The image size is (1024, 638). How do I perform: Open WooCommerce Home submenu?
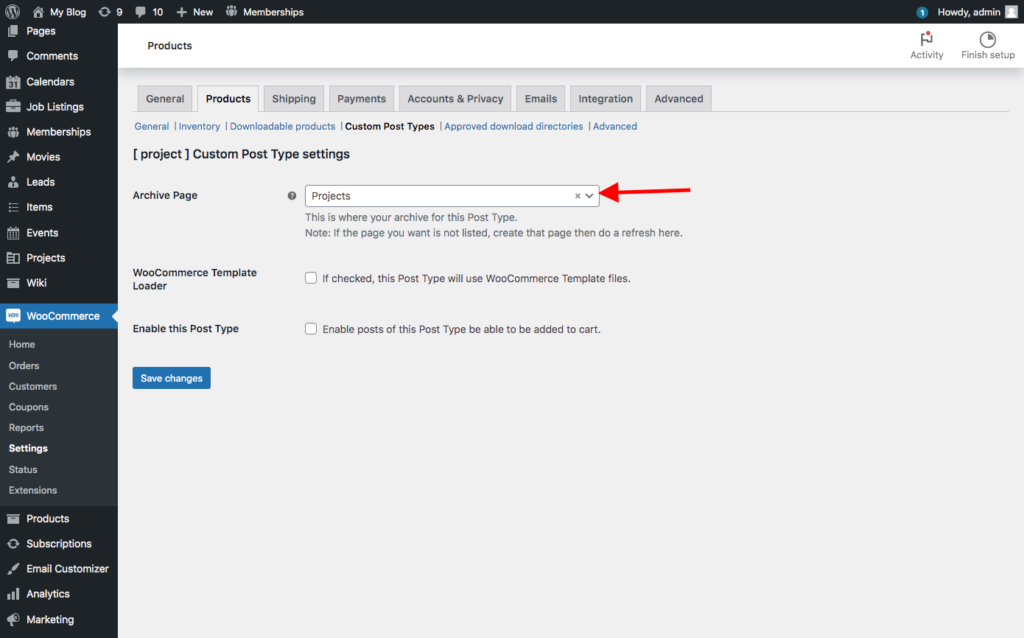(x=22, y=344)
